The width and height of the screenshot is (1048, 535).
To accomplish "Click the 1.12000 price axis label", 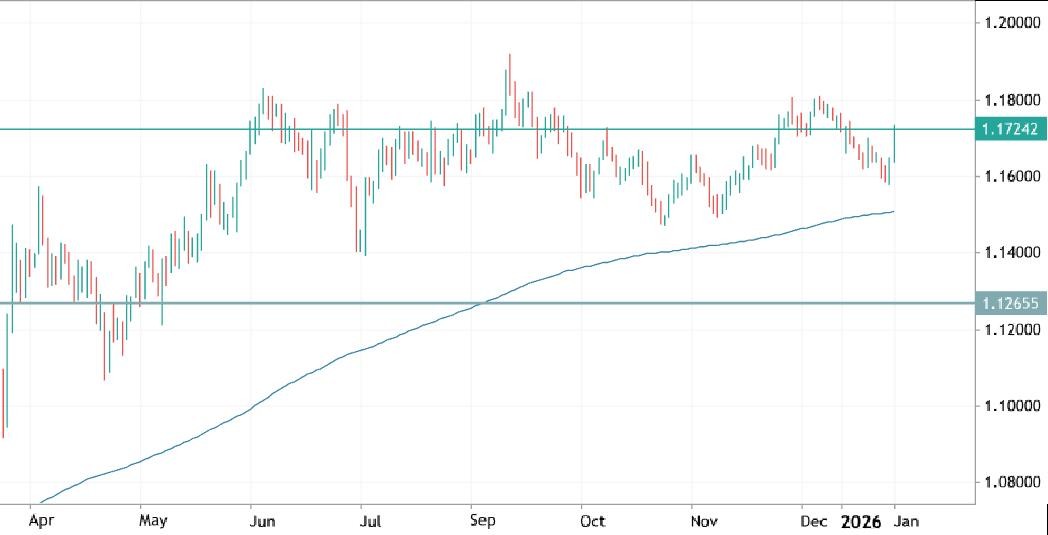I will 1013,330.
